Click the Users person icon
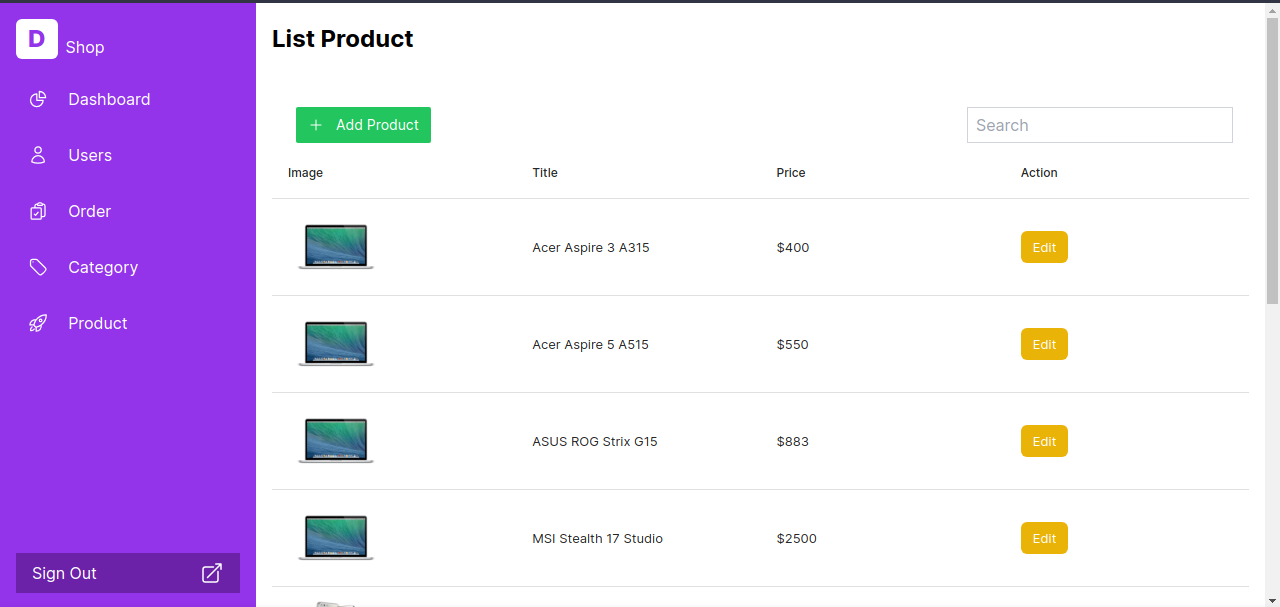1280x607 pixels. [x=38, y=155]
